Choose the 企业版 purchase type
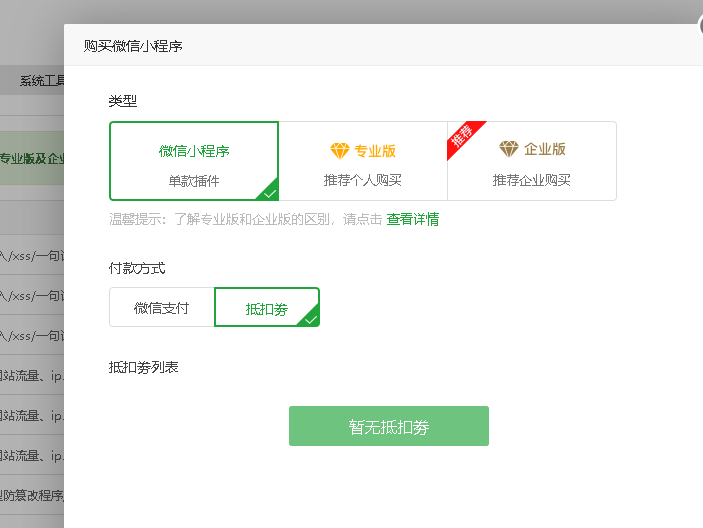703x528 pixels. pos(532,161)
